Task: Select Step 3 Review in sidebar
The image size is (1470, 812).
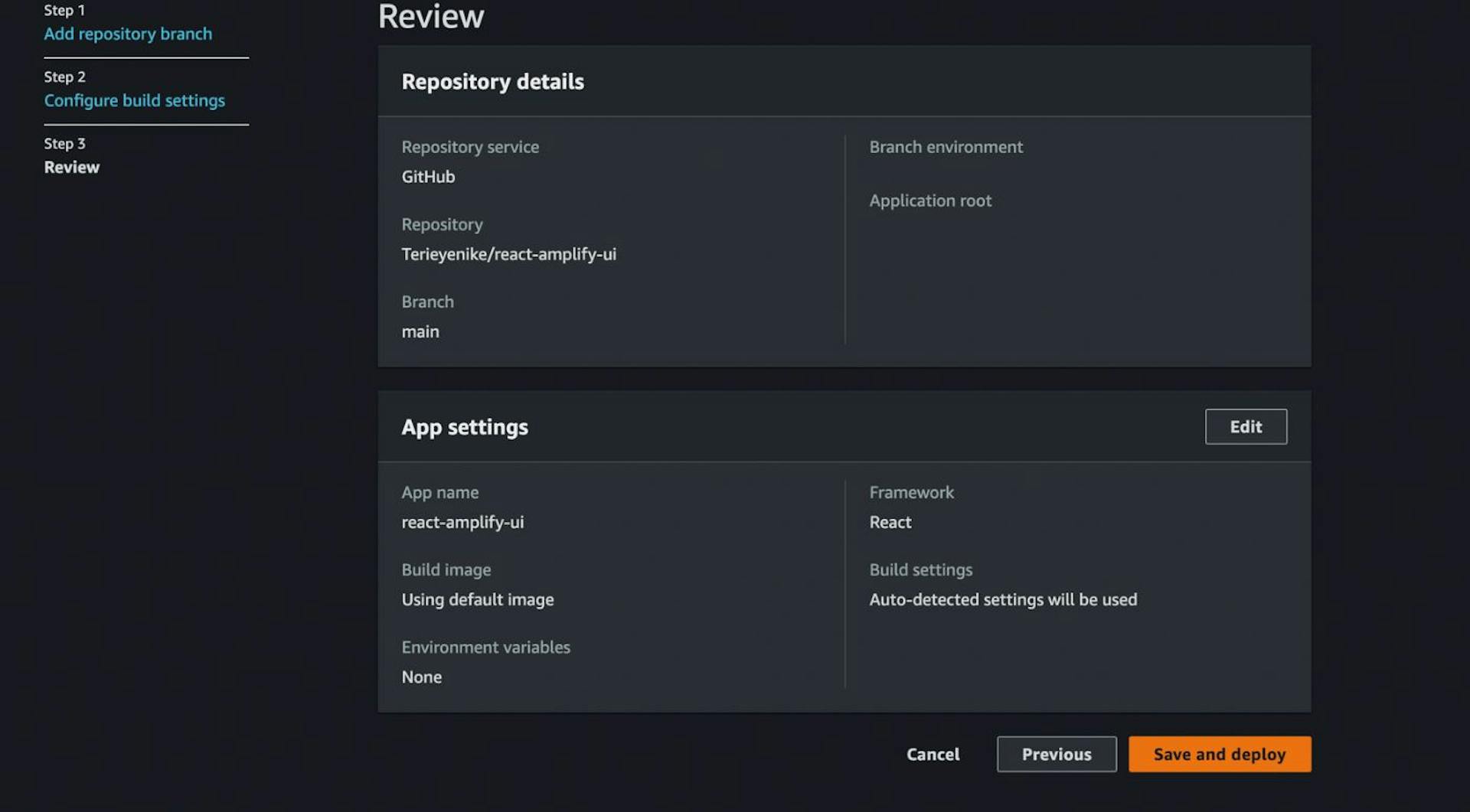Action: pyautogui.click(x=71, y=167)
